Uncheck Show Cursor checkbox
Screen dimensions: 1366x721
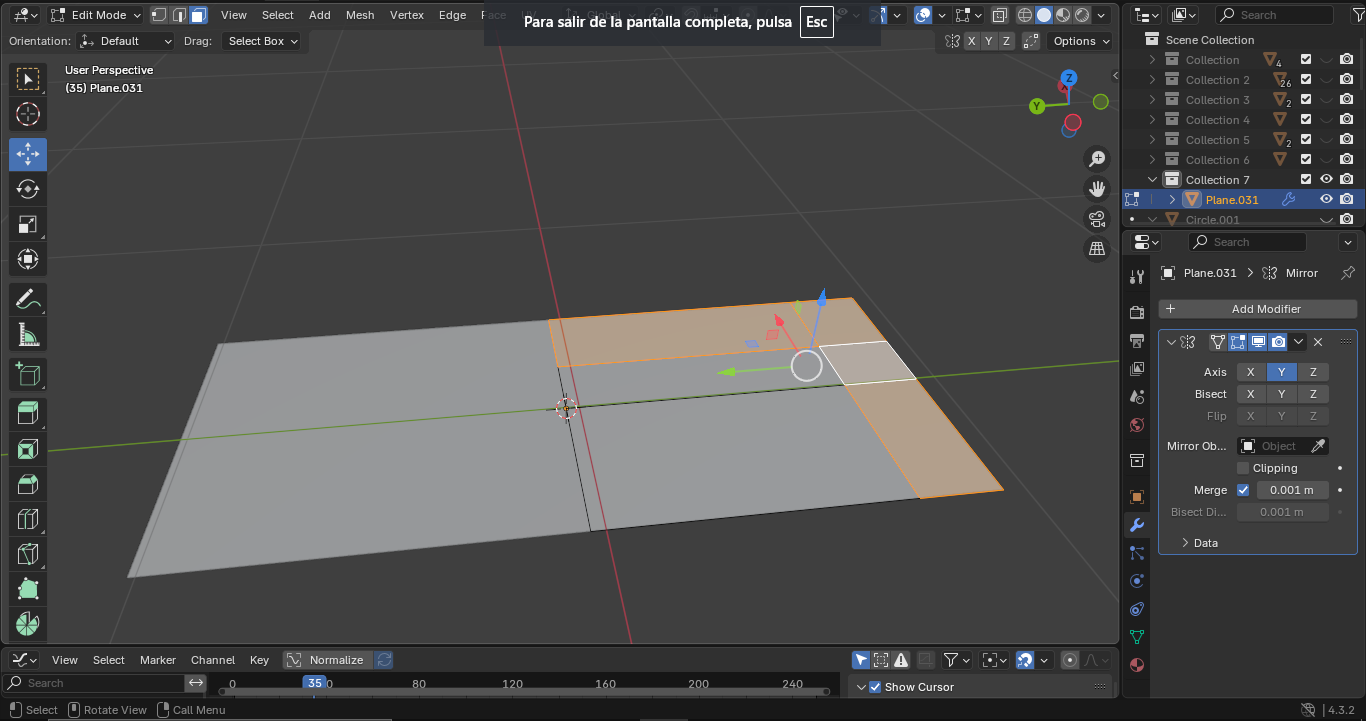point(875,687)
